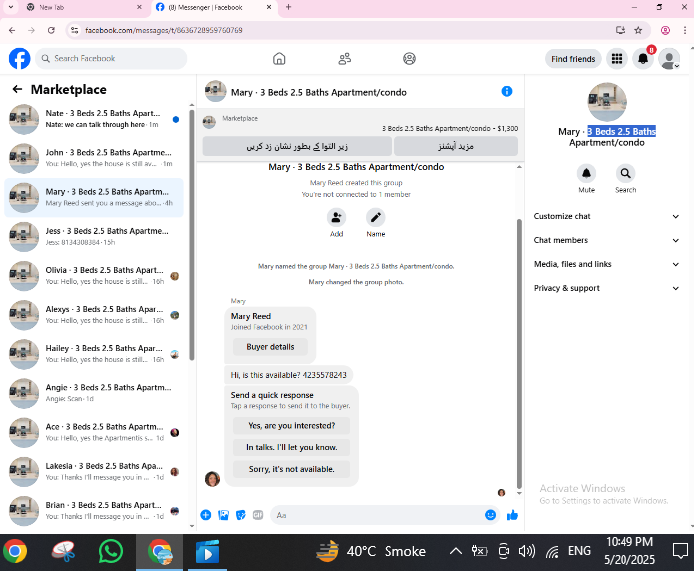This screenshot has width=694, height=571.
Task: Expand Privacy & support section
Action: tap(606, 288)
